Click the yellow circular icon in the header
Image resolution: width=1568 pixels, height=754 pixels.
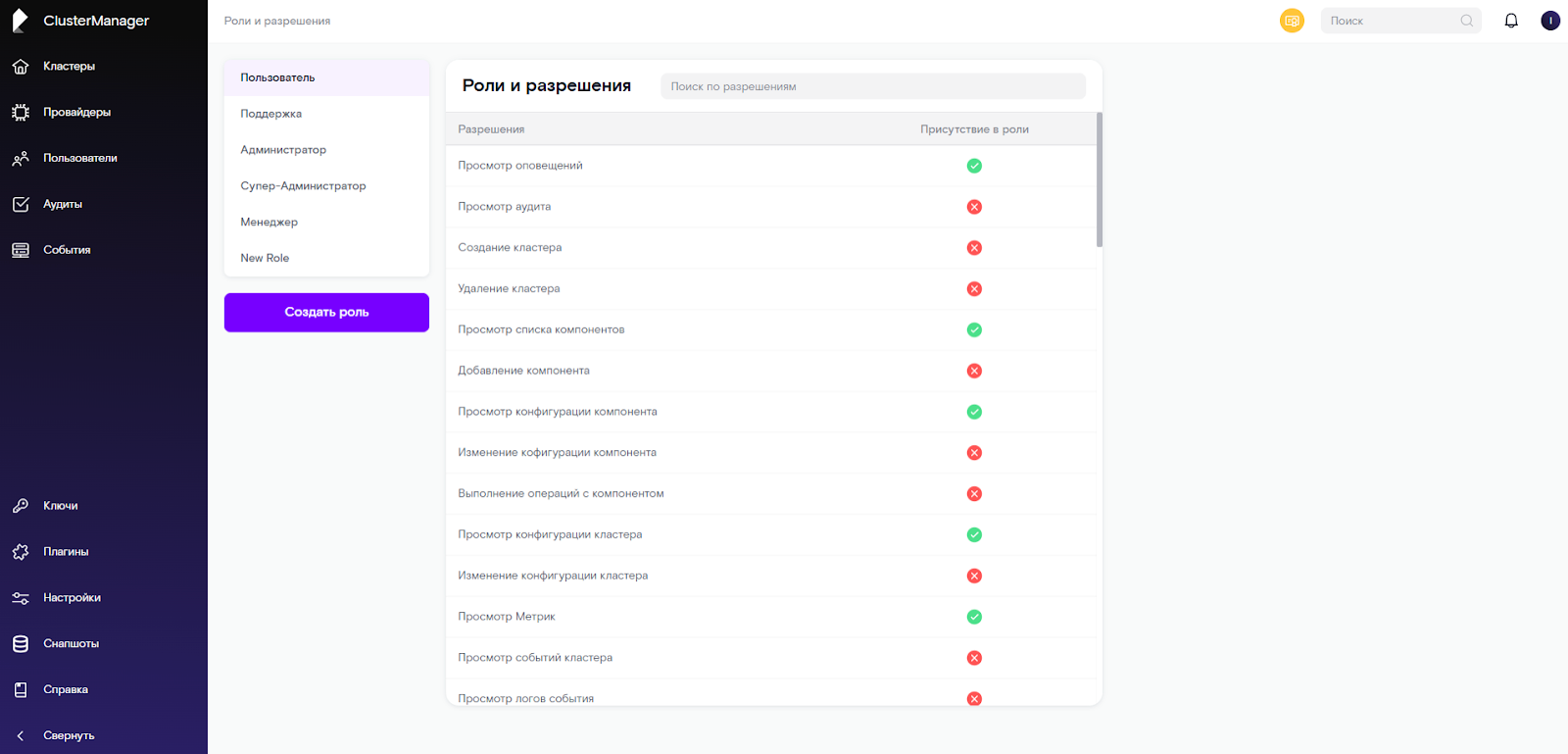pos(1292,21)
